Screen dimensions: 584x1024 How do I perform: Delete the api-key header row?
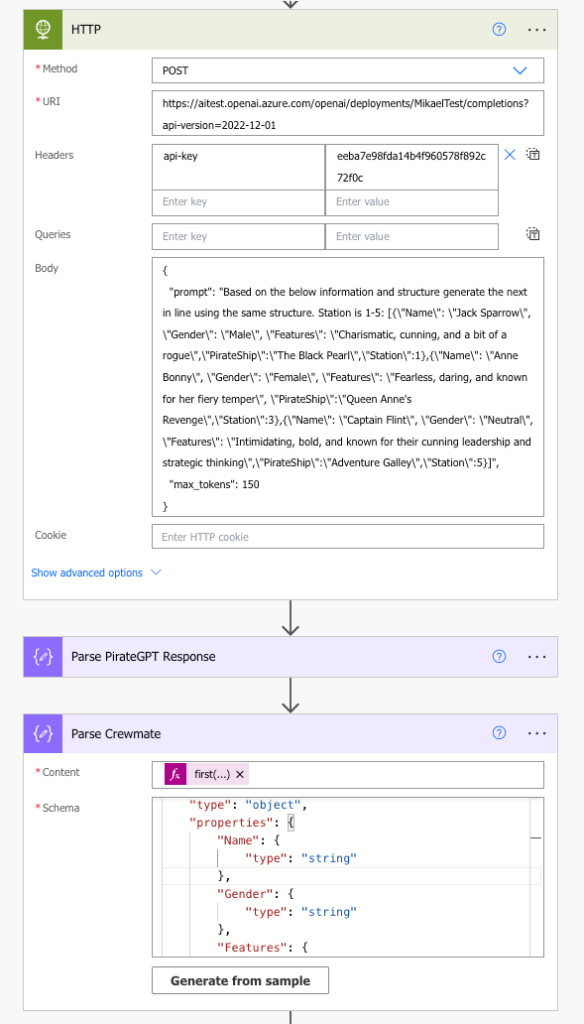510,155
